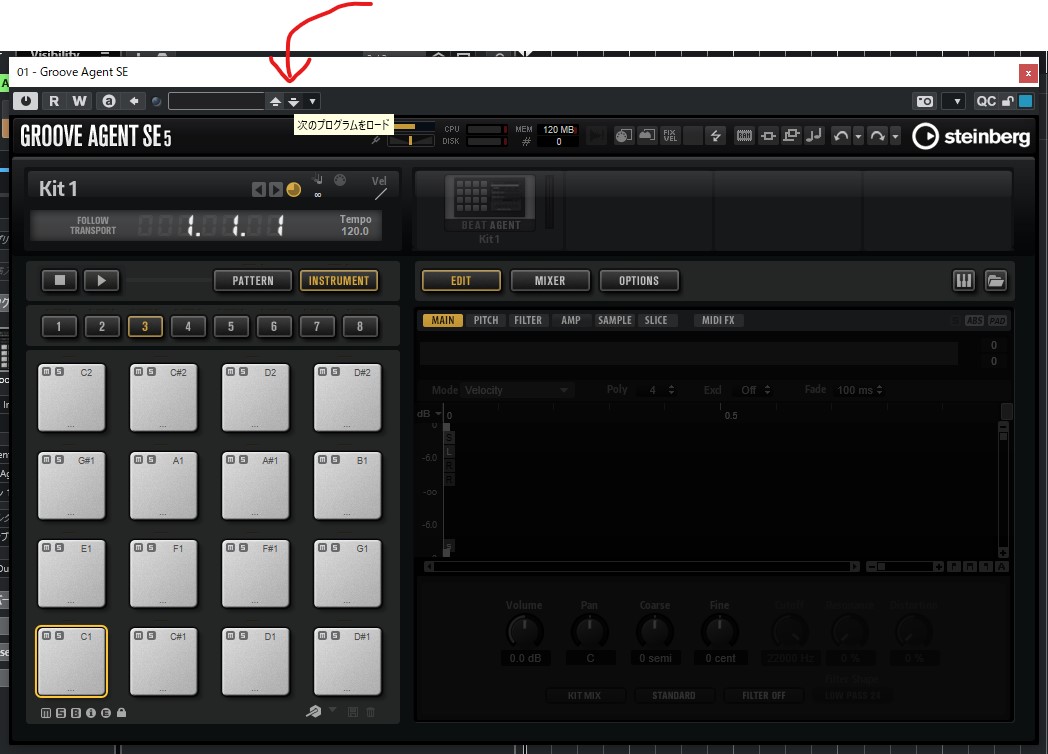The image size is (1048, 754).
Task: Click the lightning bolt icon
Action: click(x=715, y=136)
